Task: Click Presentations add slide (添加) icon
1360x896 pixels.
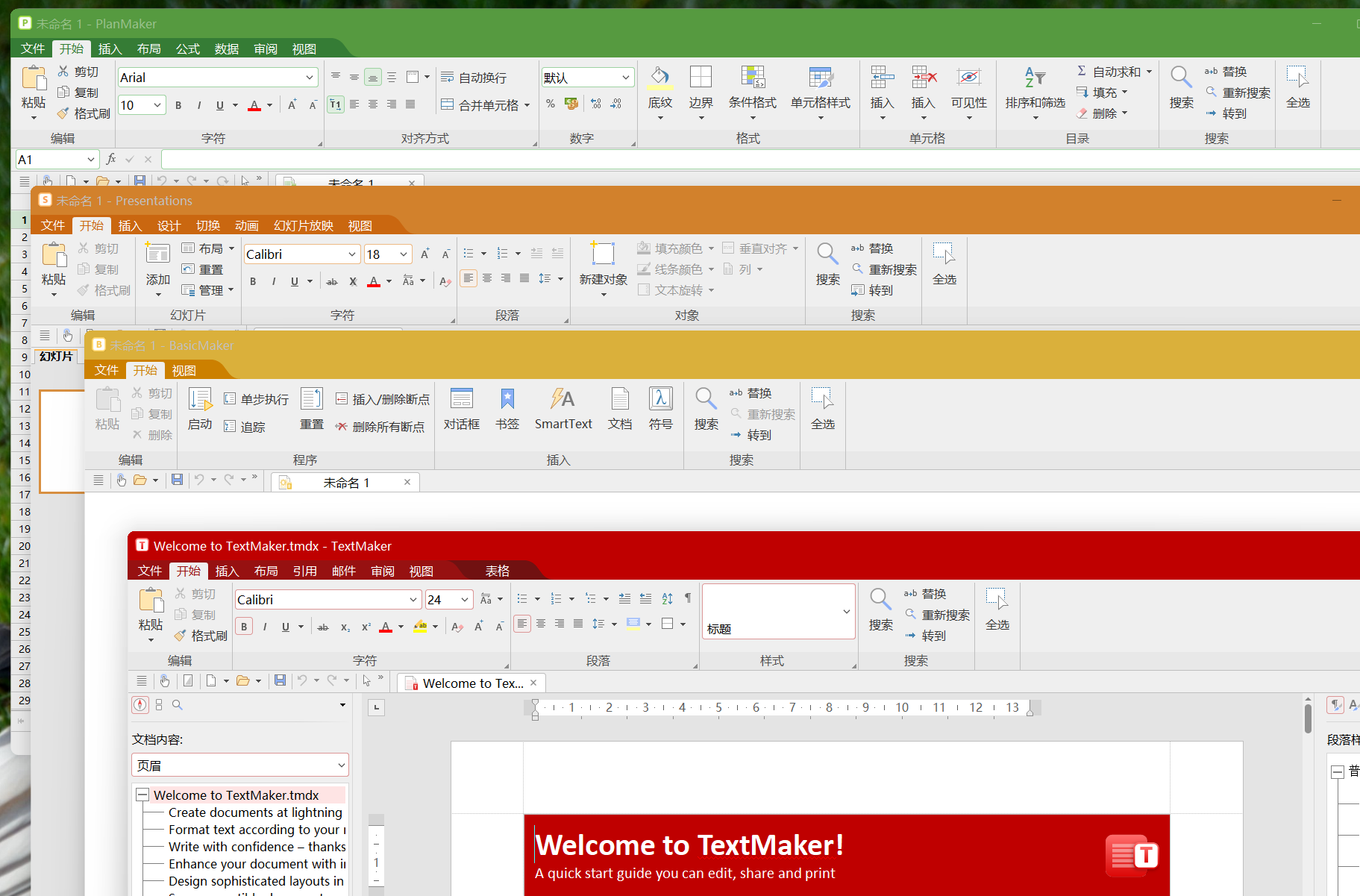Action: (157, 254)
